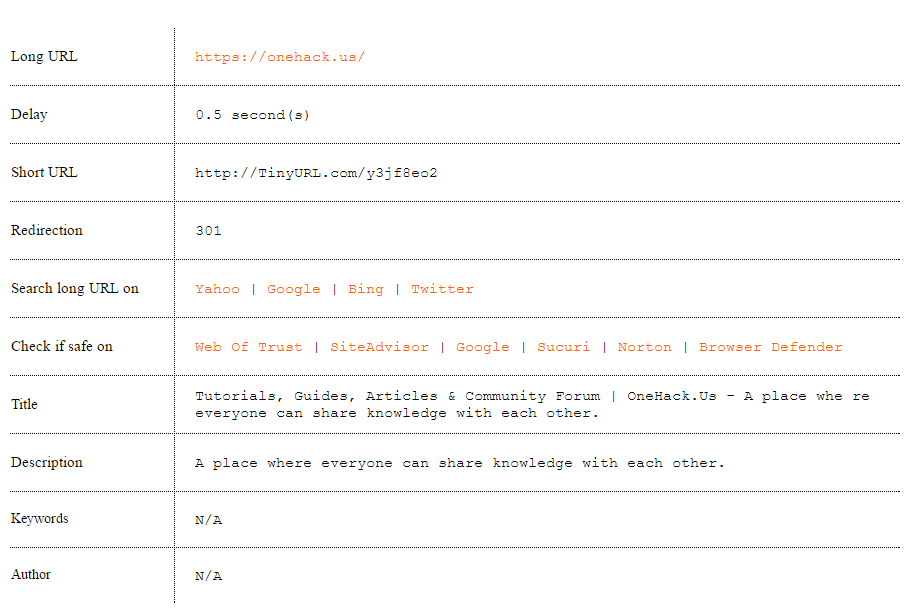Click Google in the Check if safe row
Screen dimensions: 914x610
tap(482, 347)
